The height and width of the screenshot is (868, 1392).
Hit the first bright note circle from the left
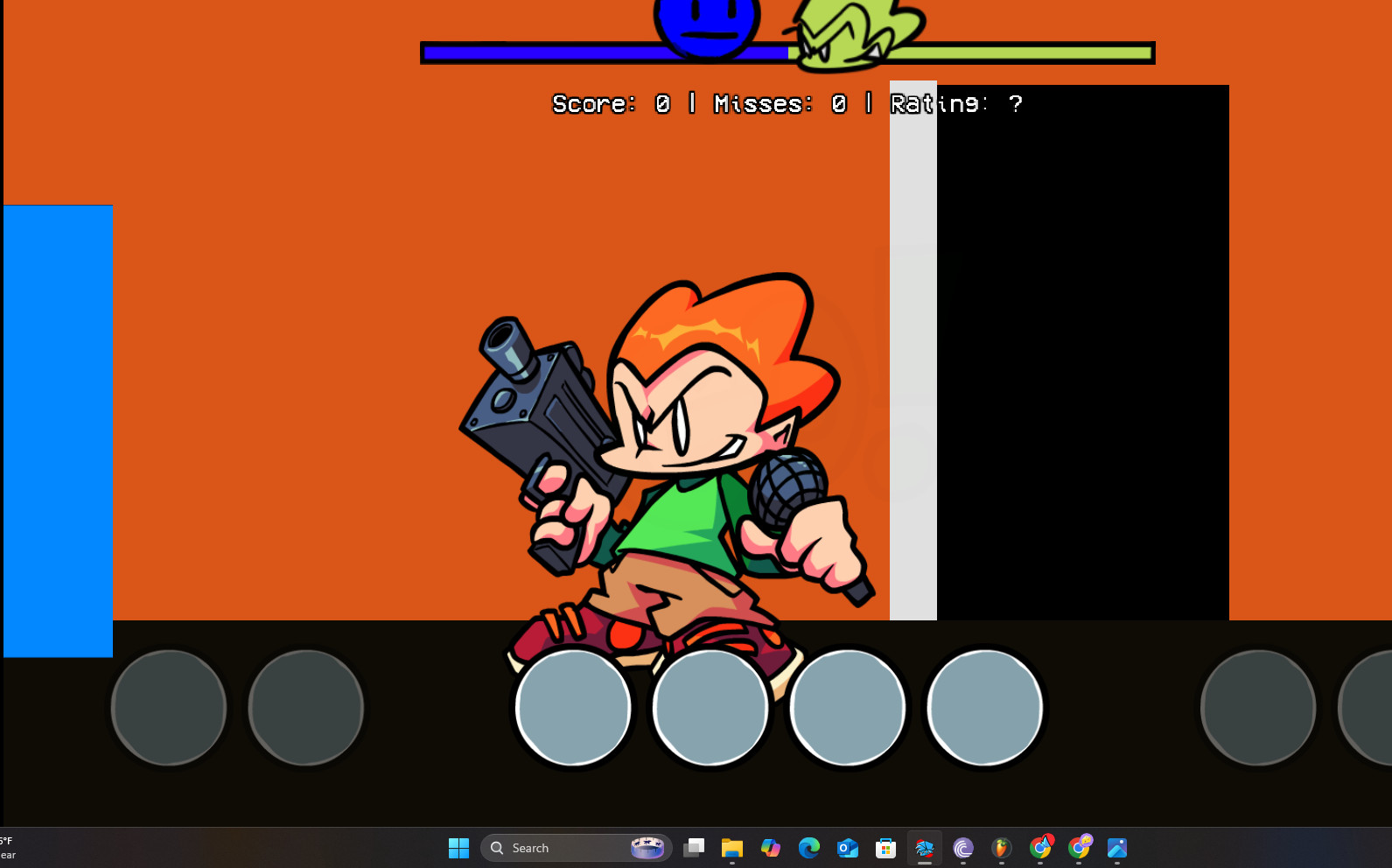[x=573, y=707]
